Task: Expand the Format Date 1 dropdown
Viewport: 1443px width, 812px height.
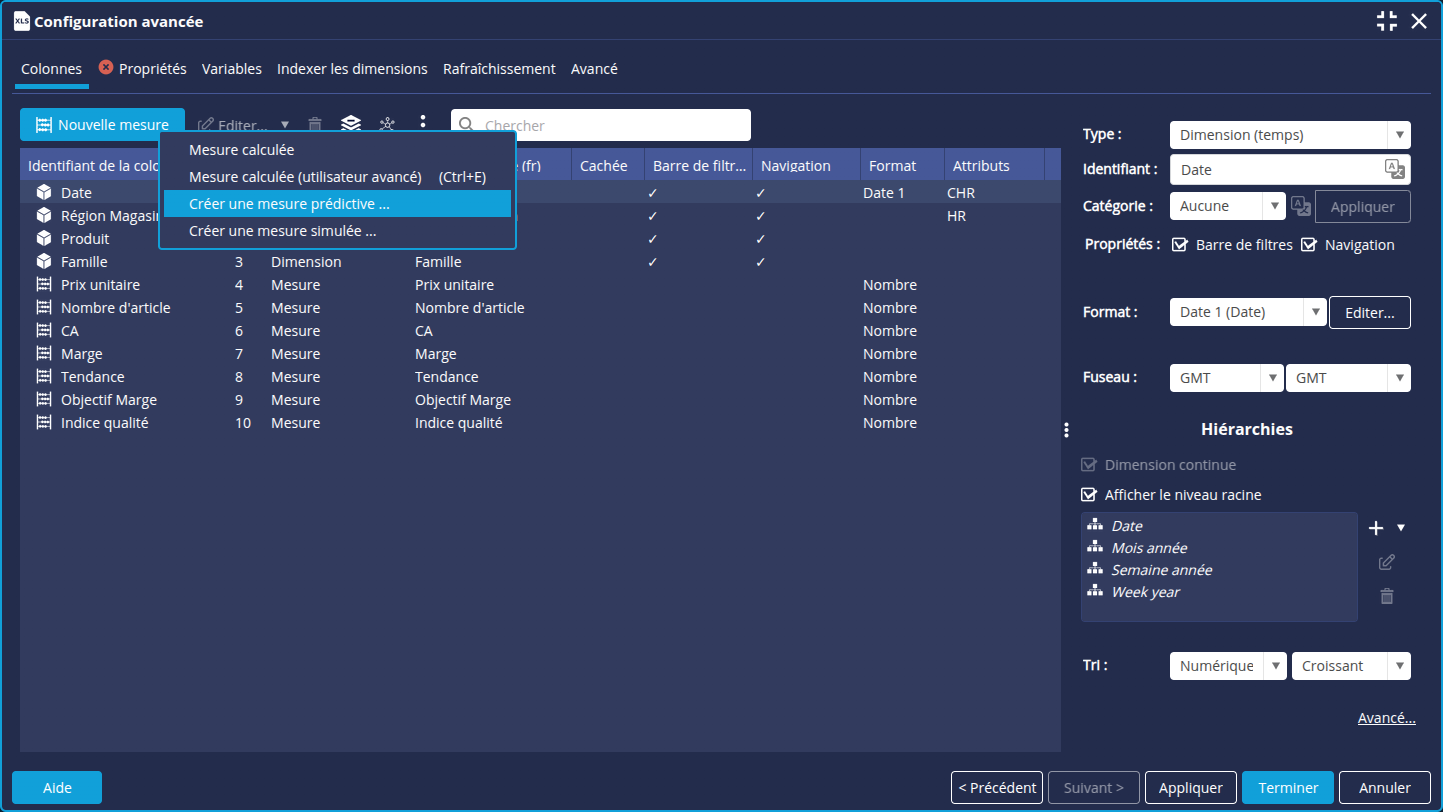Action: pos(1247,312)
